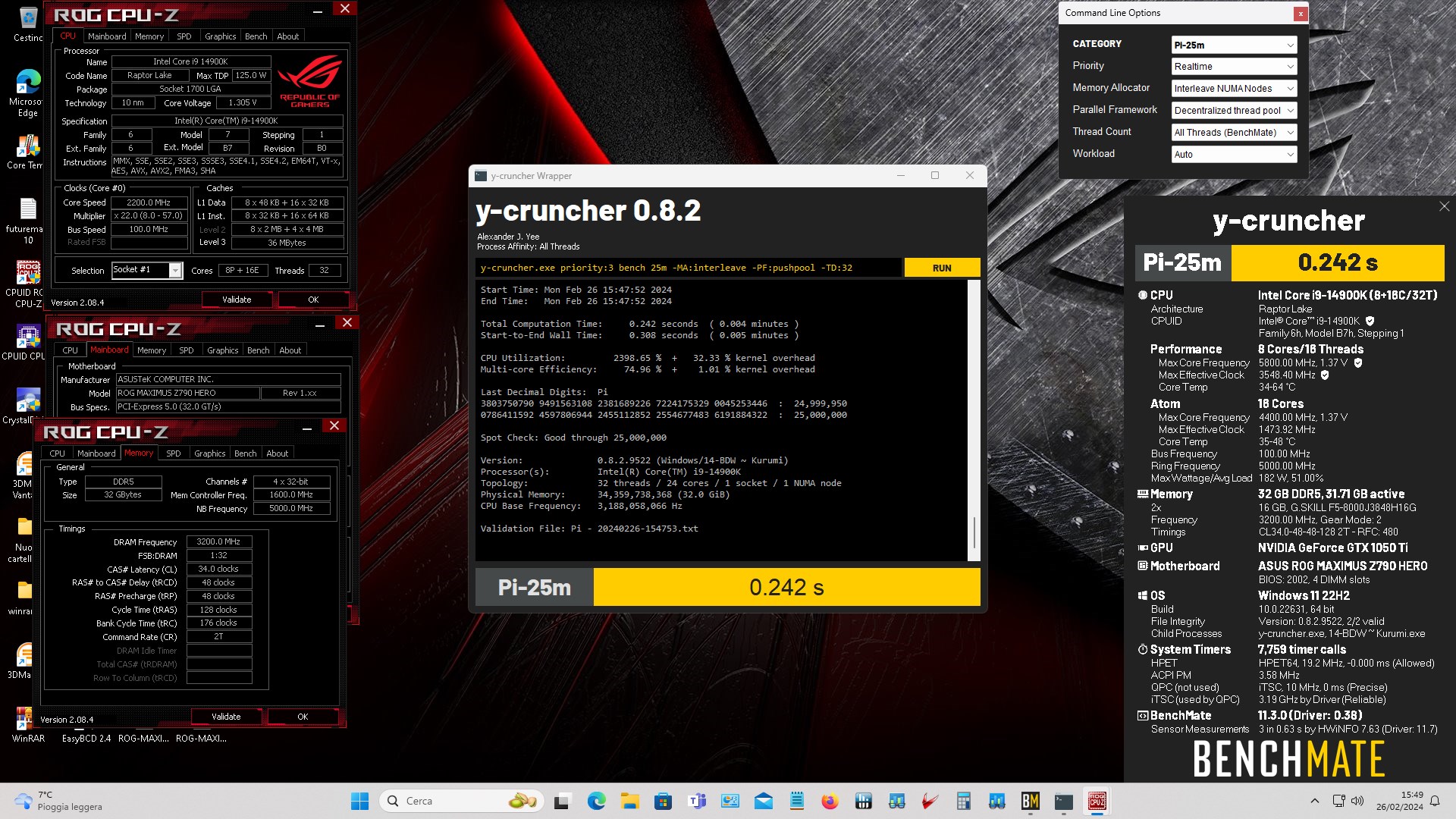Viewport: 1456px width, 819px height.
Task: Open File Explorer from the taskbar
Action: 629,801
